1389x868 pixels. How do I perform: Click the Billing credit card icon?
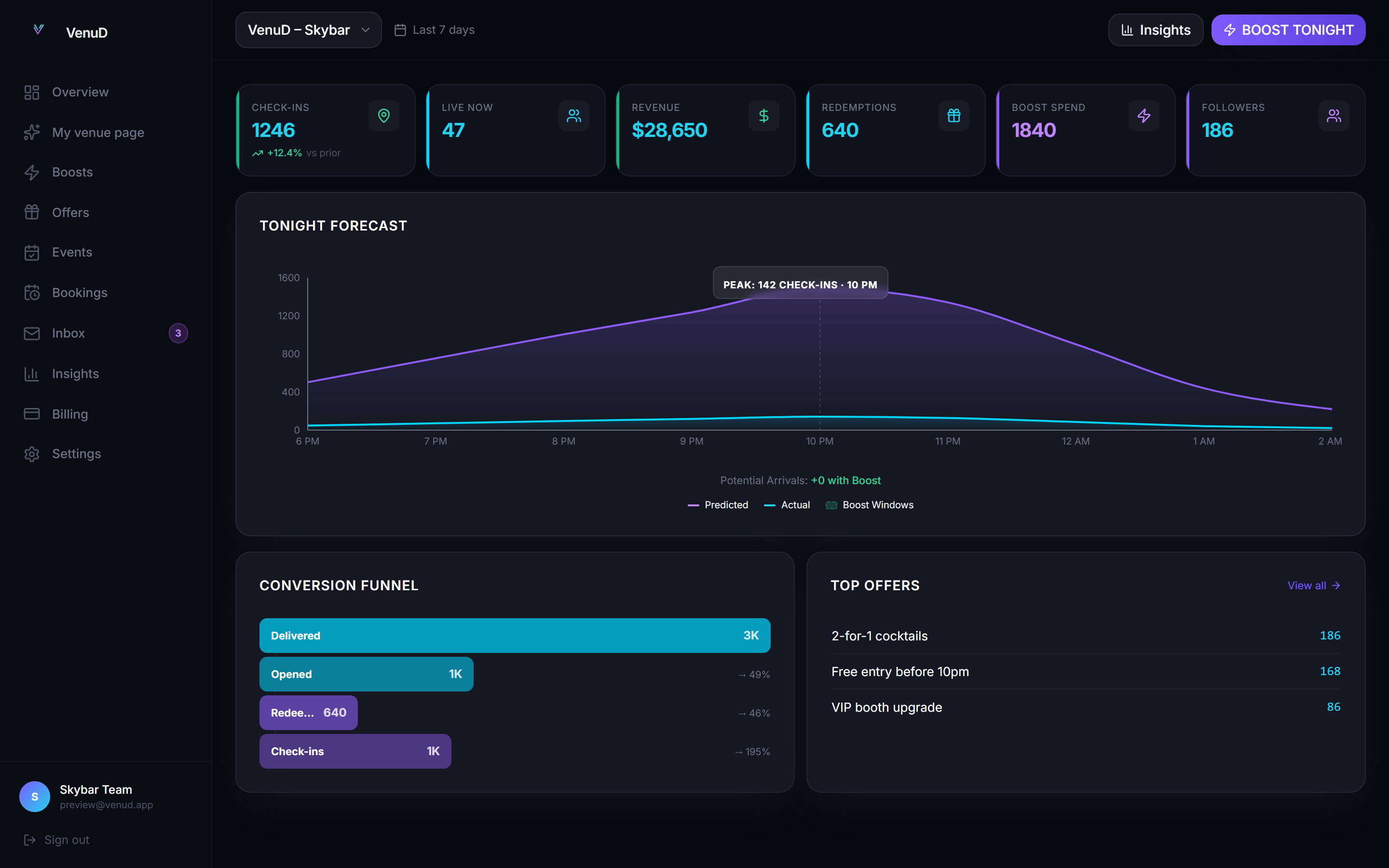click(x=31, y=414)
